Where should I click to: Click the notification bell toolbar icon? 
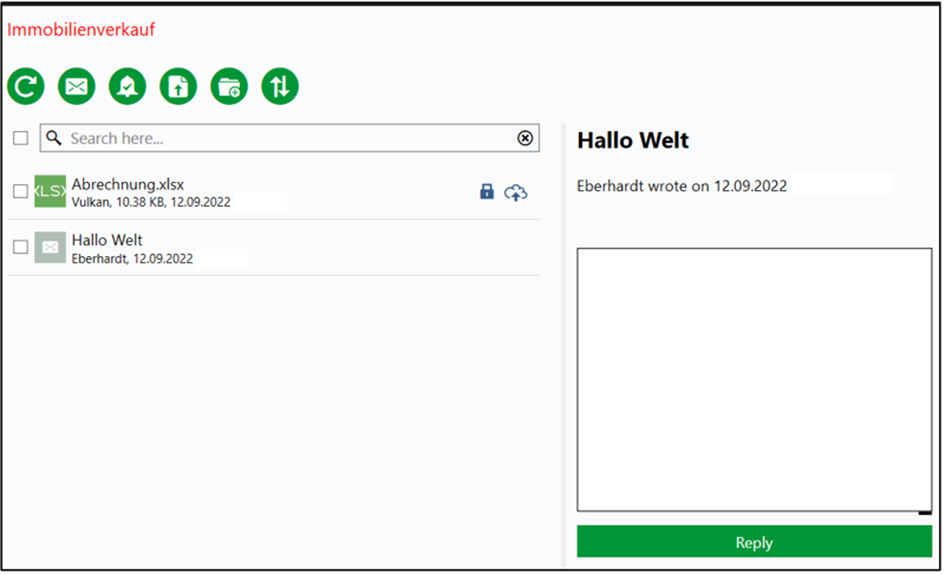click(127, 86)
